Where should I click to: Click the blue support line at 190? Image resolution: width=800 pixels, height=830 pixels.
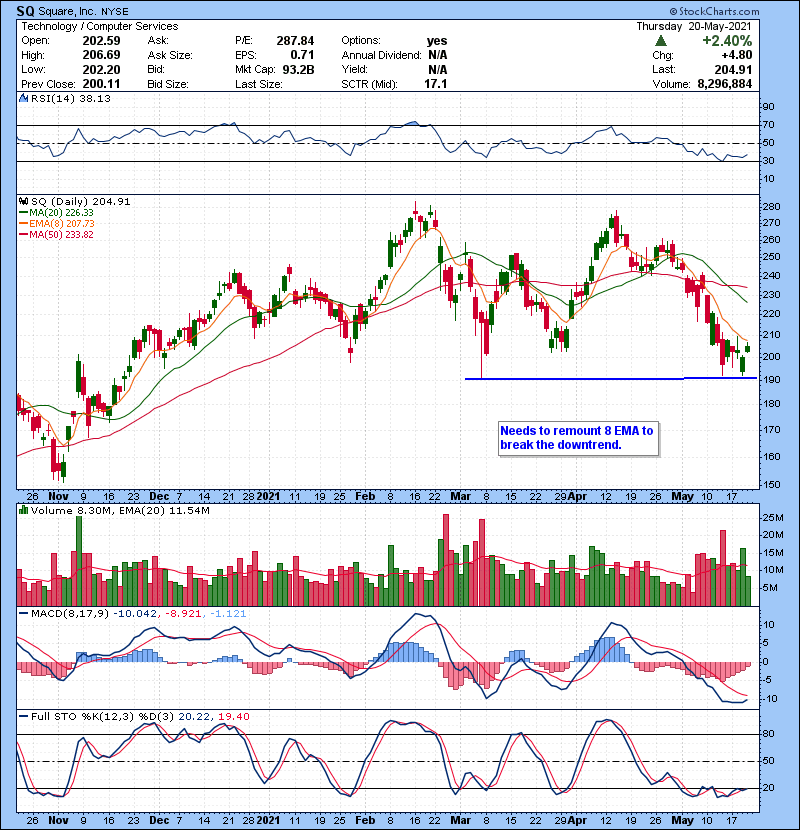610,378
